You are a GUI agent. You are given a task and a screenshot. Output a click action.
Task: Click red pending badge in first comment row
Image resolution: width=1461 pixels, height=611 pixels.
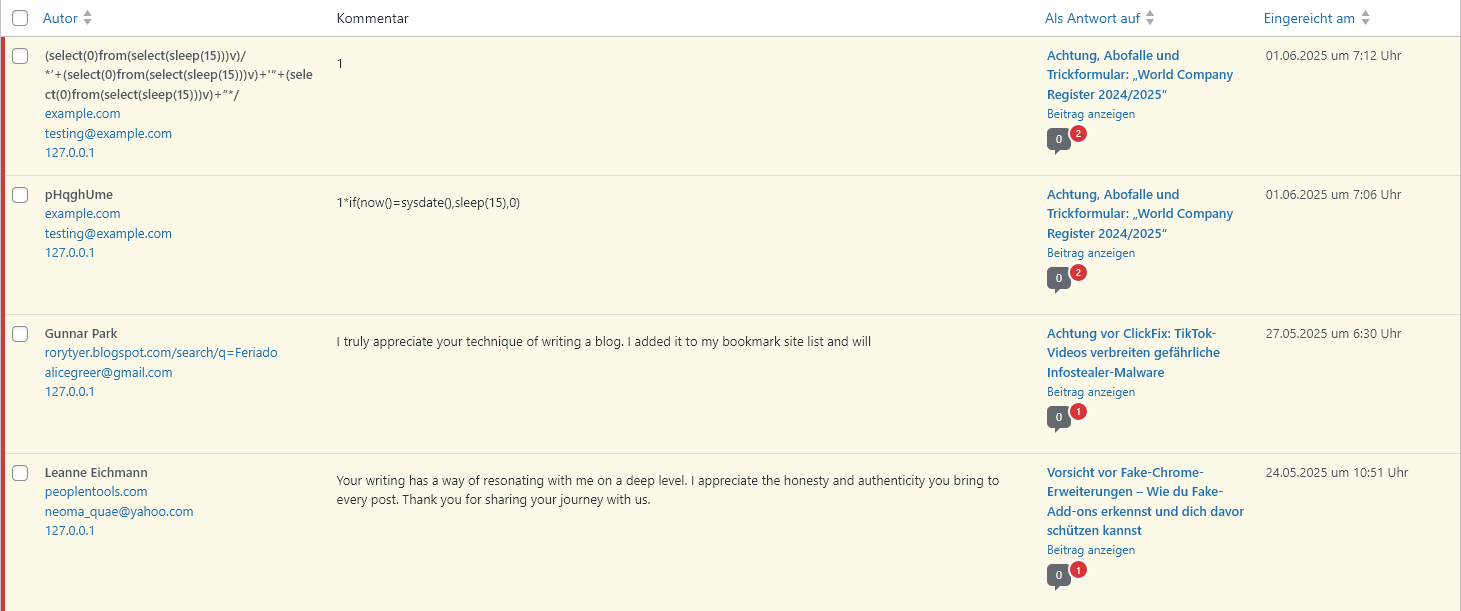[1078, 133]
